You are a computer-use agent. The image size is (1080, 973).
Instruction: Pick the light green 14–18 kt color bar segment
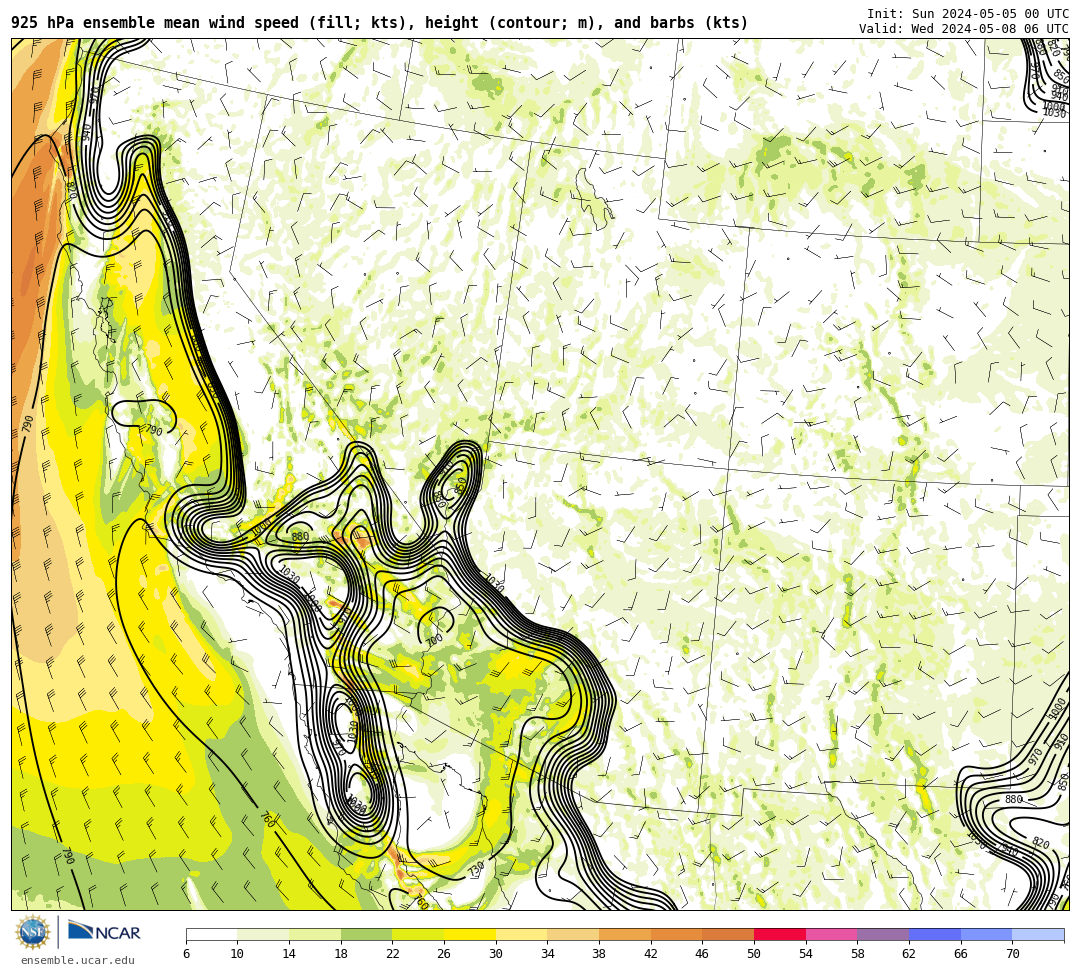click(315, 934)
